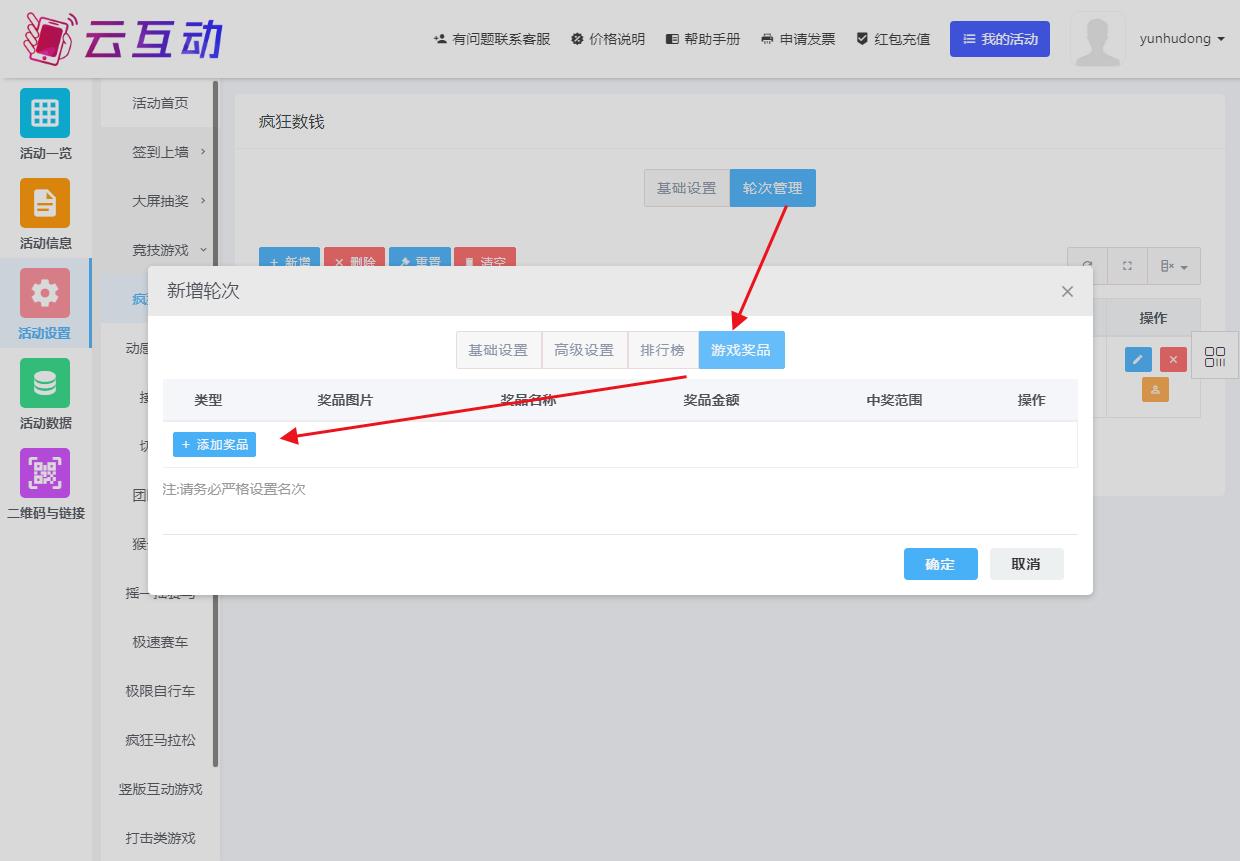This screenshot has width=1240, height=861.
Task: Close the 新增轮次 dialog
Action: [1067, 291]
